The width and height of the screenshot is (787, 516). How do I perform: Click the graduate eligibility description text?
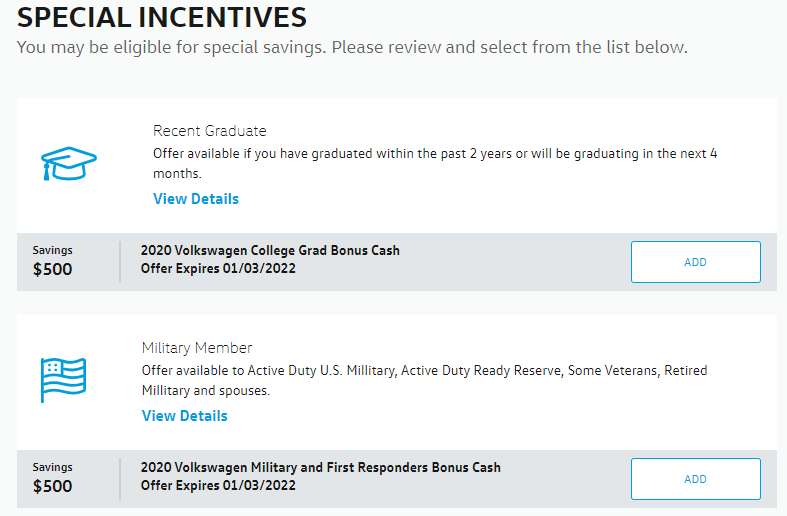[435, 163]
